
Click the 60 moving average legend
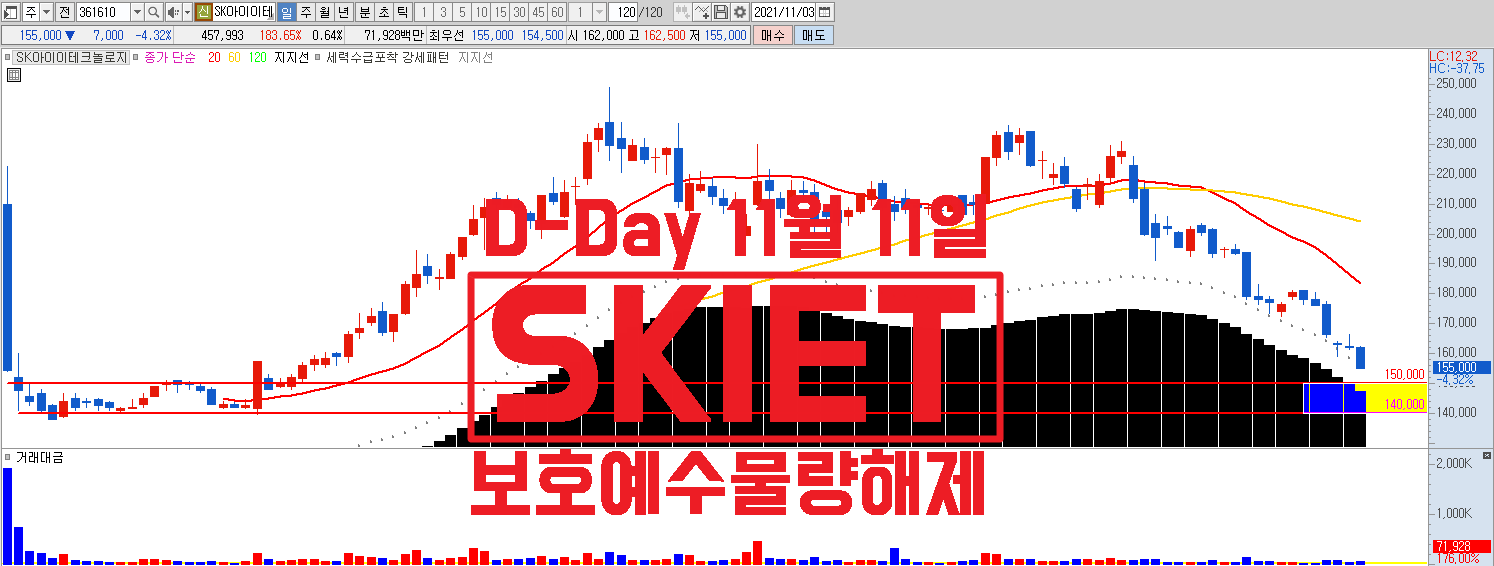234,58
